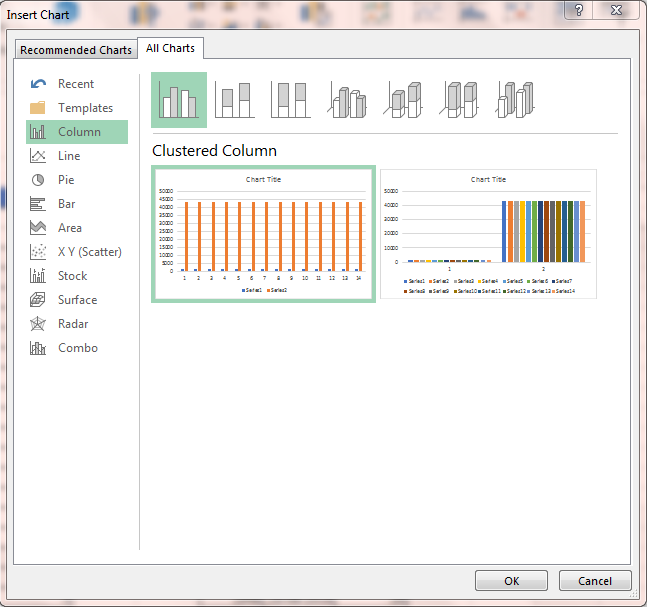Pick the fourteen-series clustered column preview
Screen dimensions: 647x607
point(488,234)
